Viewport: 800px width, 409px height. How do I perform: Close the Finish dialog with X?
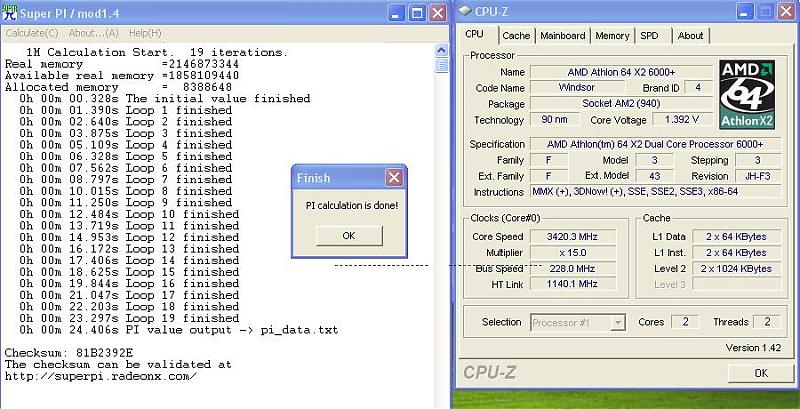click(x=394, y=177)
